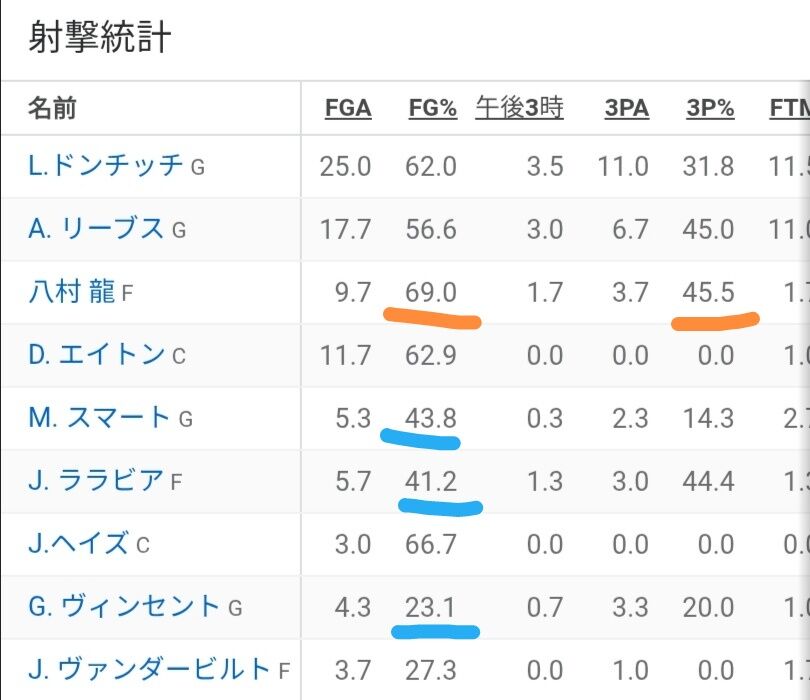Sort table by FG% column header
This screenshot has height=700, width=810.
tap(433, 108)
